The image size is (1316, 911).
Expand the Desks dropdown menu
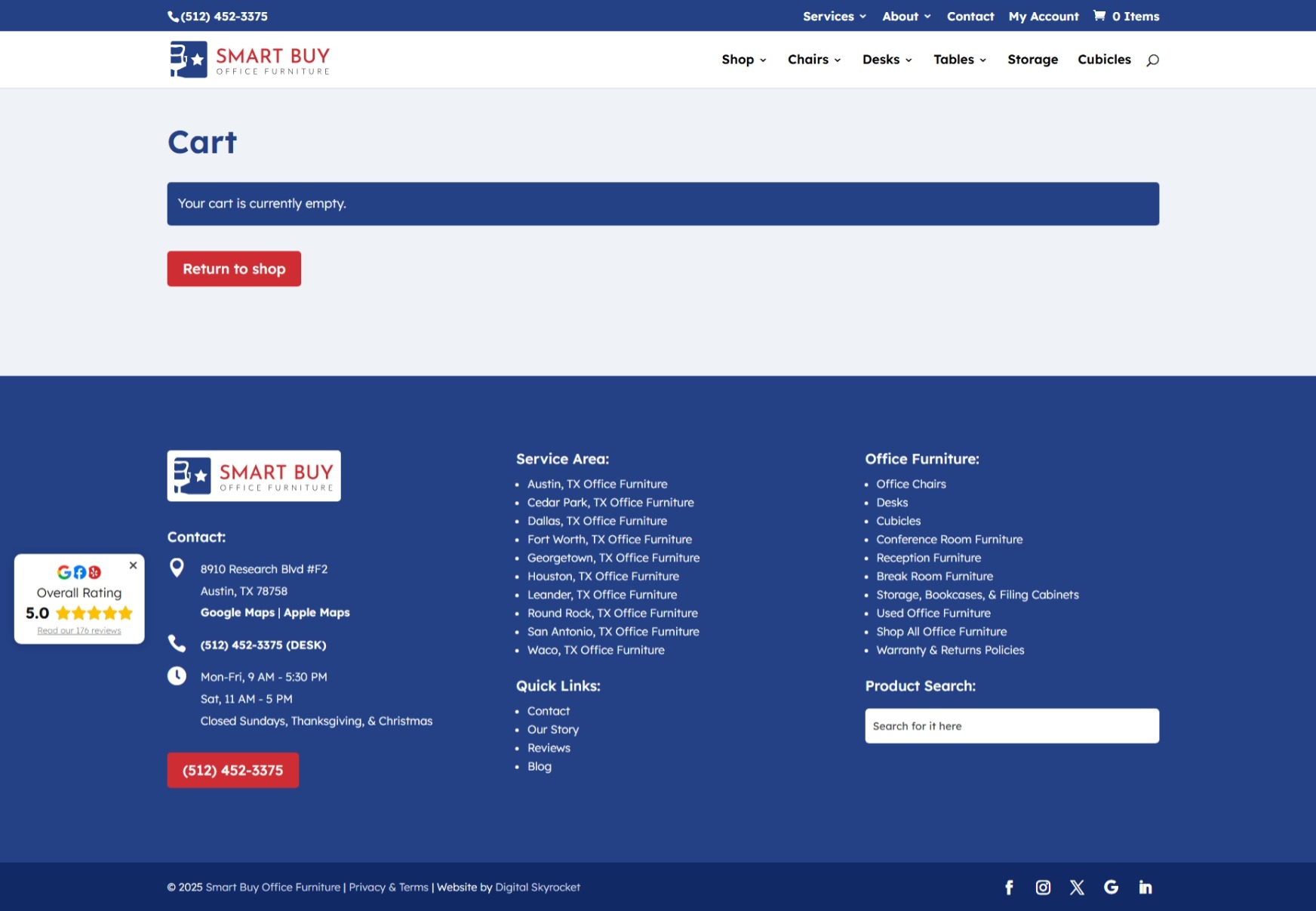coord(887,60)
